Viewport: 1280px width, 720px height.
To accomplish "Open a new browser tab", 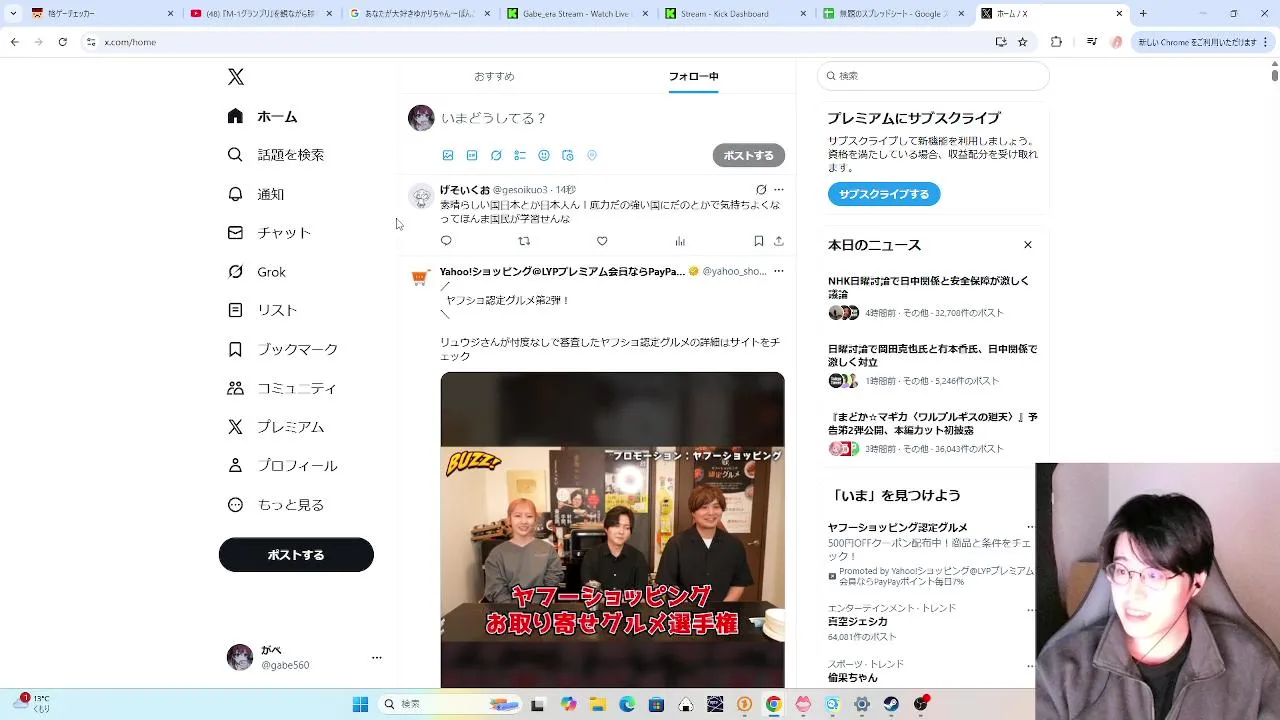I will [1143, 14].
